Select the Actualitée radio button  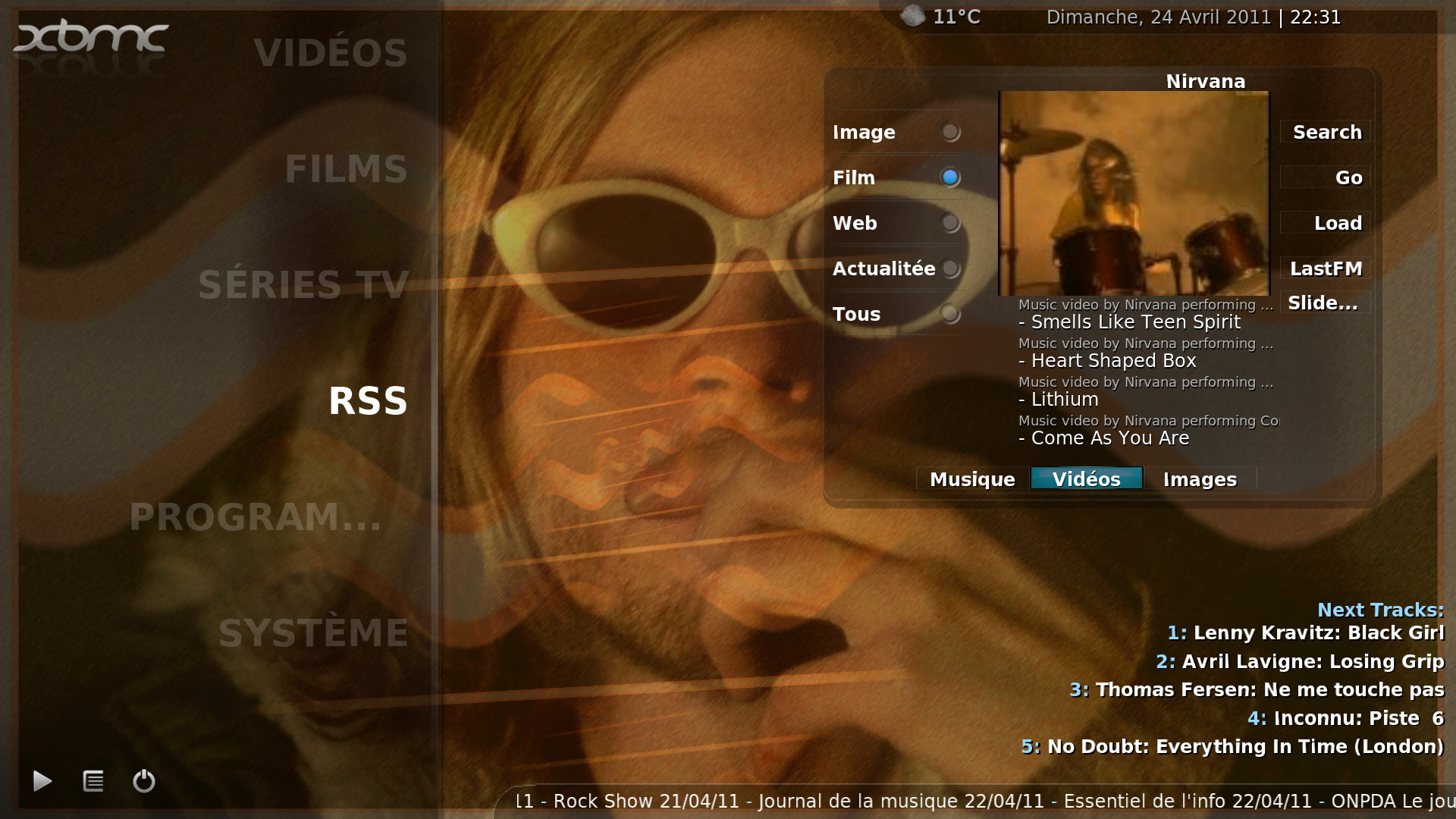click(950, 268)
